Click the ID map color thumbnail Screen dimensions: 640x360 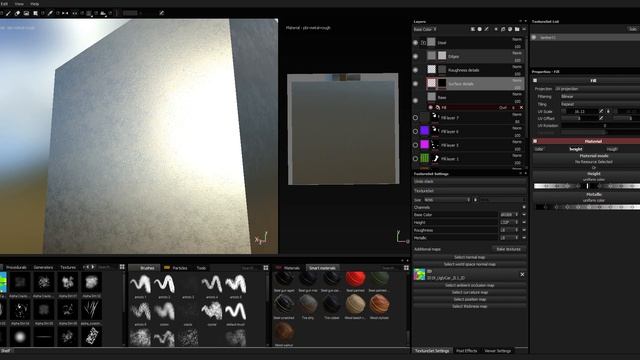419,274
